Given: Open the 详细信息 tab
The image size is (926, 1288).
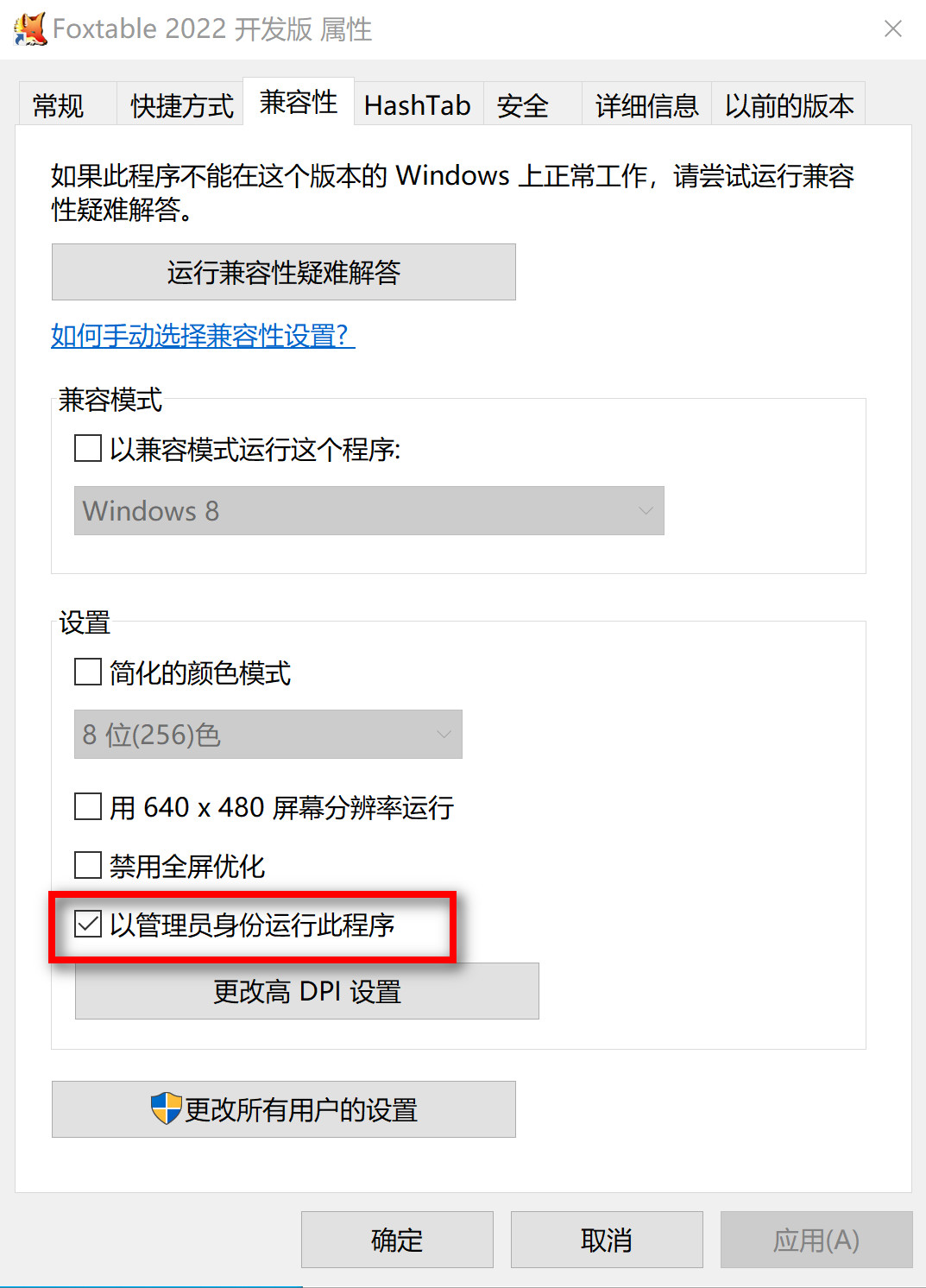Looking at the screenshot, I should click(647, 105).
